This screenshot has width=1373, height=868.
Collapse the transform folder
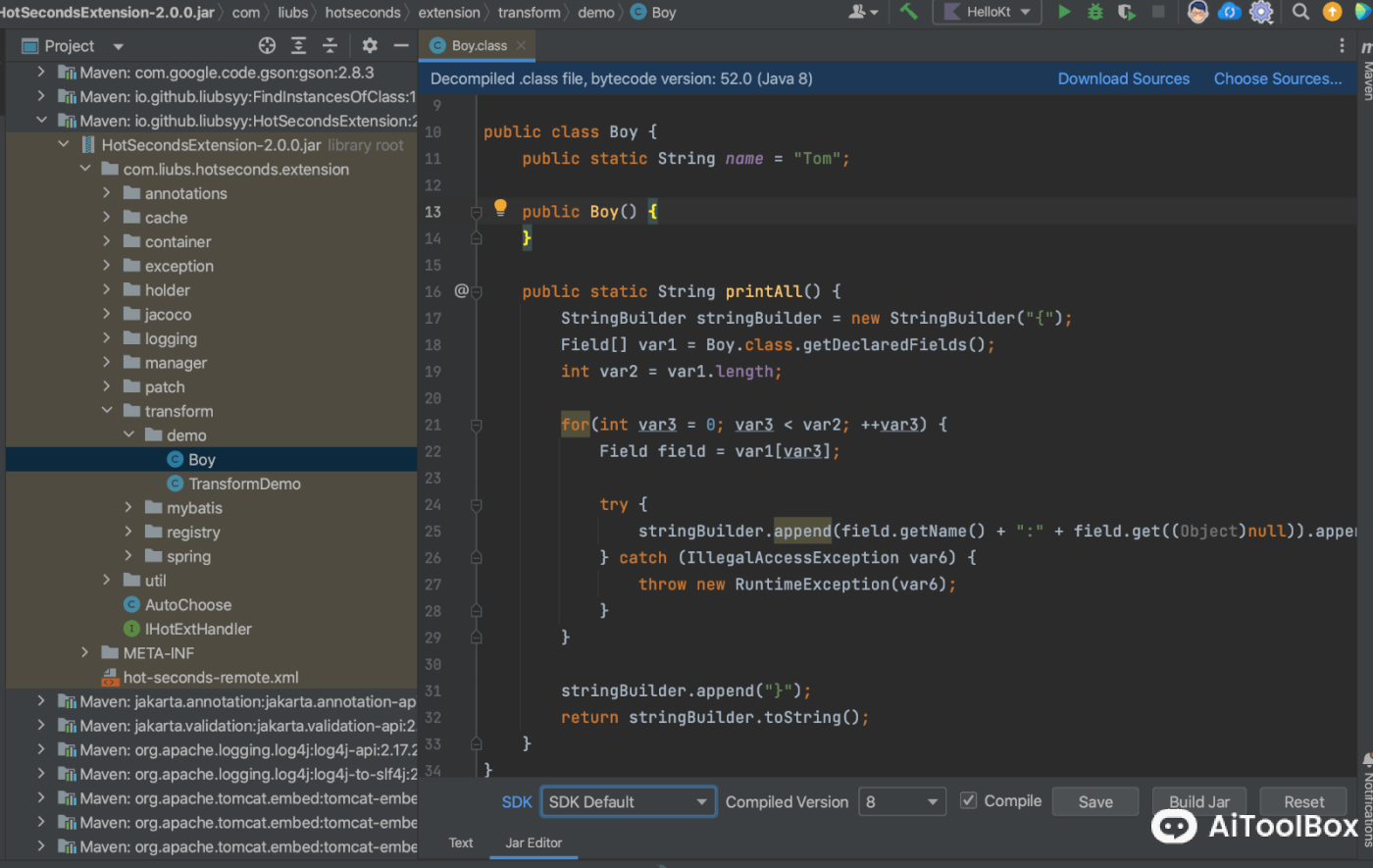[107, 411]
